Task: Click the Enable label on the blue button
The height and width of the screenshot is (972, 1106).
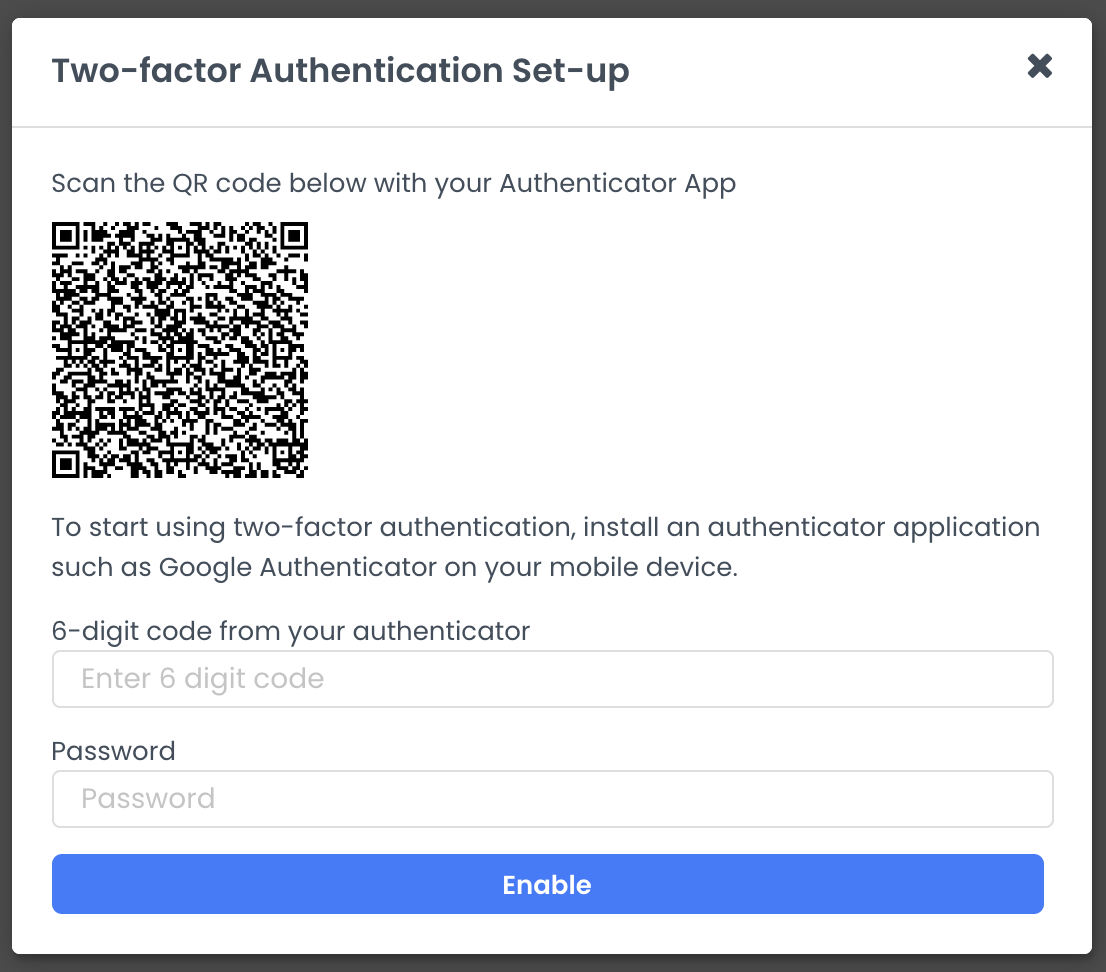Action: (x=547, y=884)
